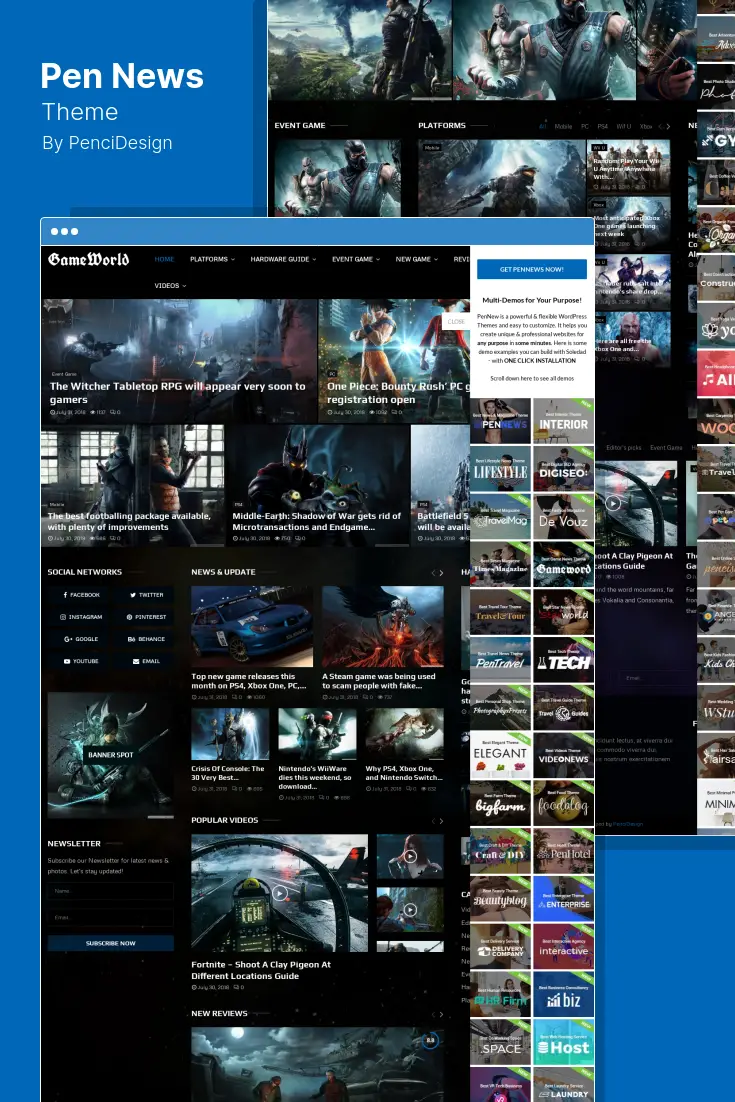The height and width of the screenshot is (1102, 735).
Task: Play the jet video in the background window
Action: 613,503
